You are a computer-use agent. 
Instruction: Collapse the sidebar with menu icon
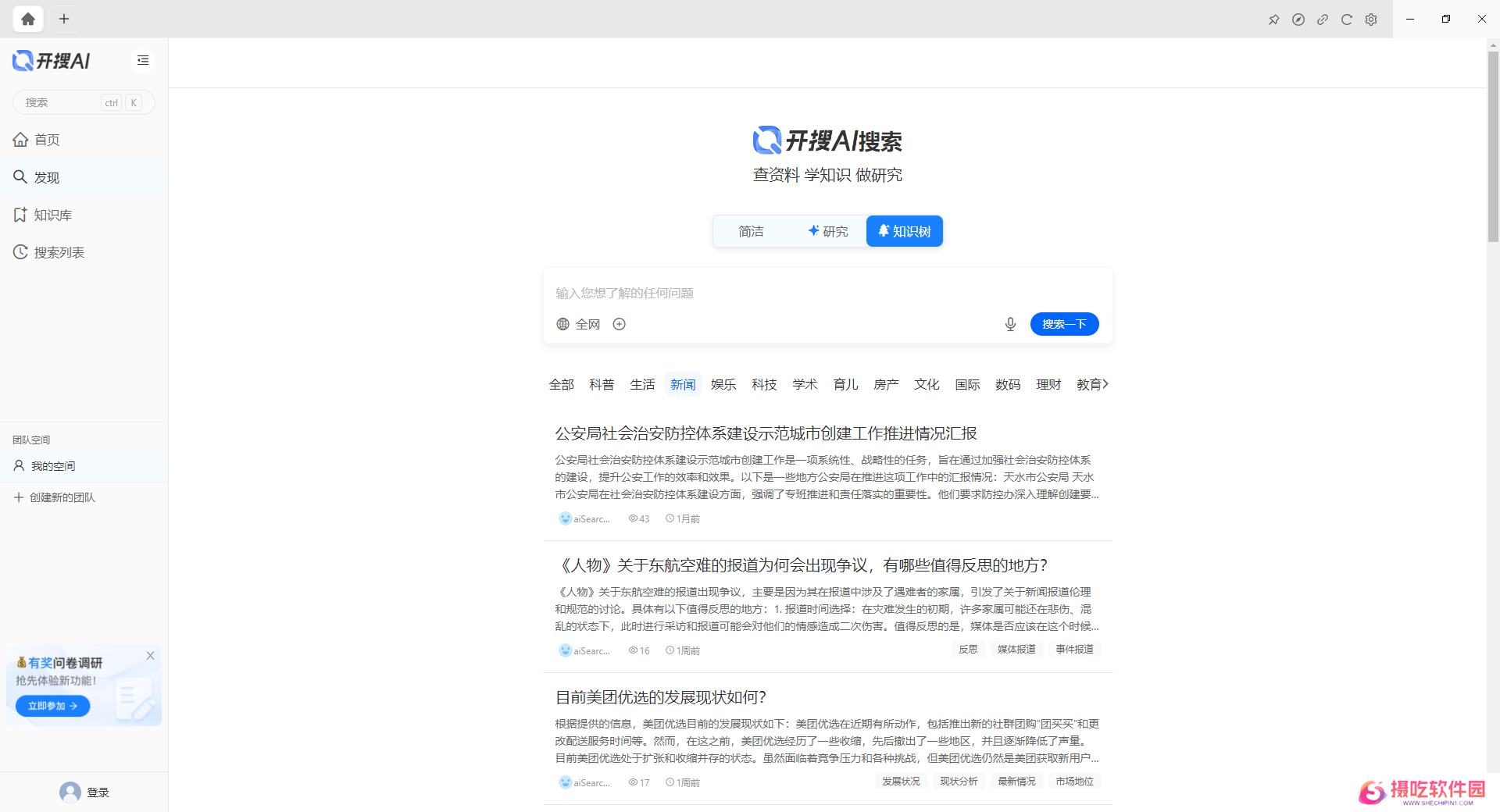tap(143, 60)
